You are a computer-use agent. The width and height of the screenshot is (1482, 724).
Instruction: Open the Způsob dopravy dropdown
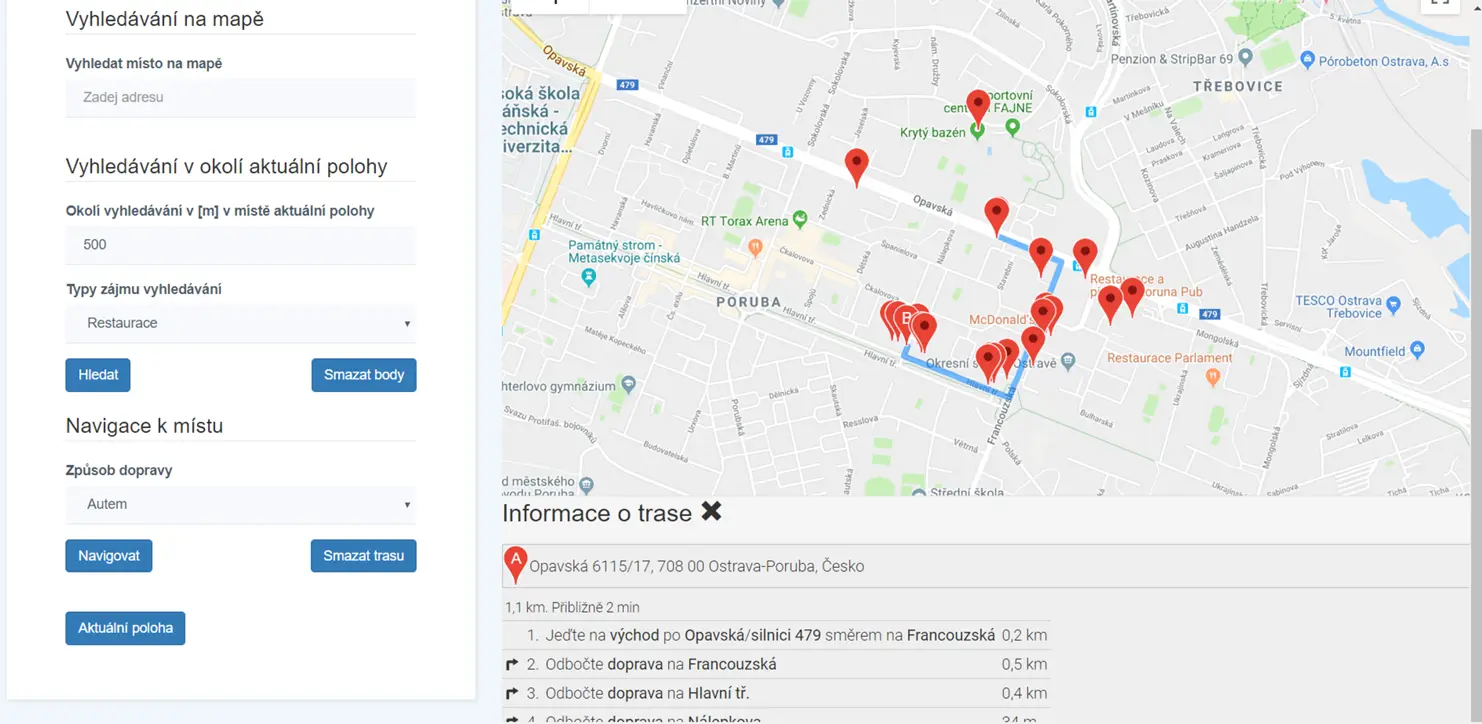click(x=240, y=505)
